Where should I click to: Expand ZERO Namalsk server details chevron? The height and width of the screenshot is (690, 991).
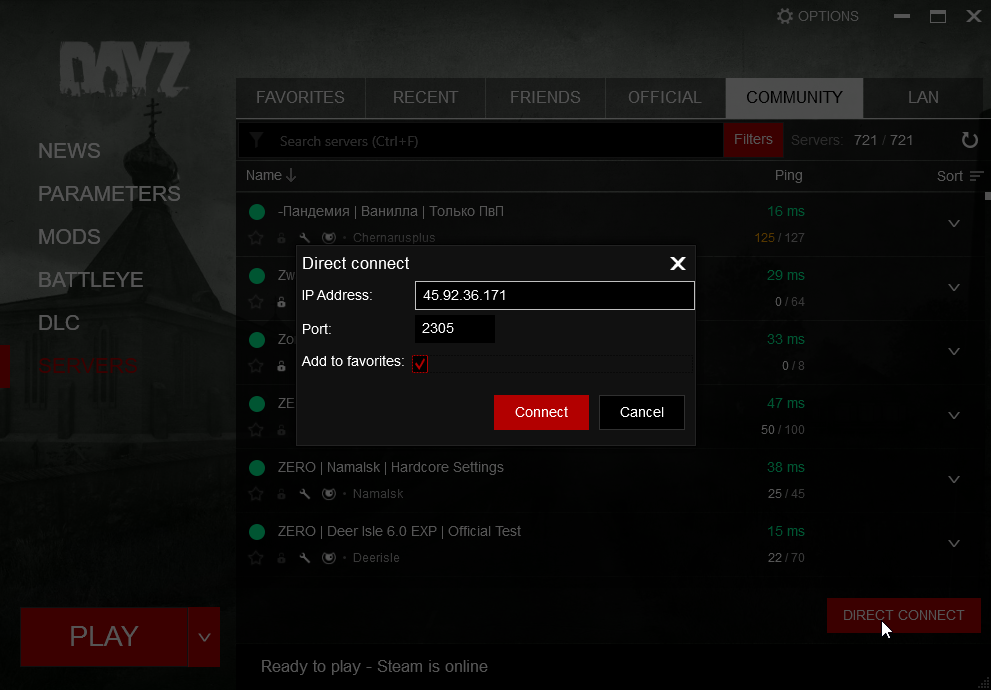point(954,479)
